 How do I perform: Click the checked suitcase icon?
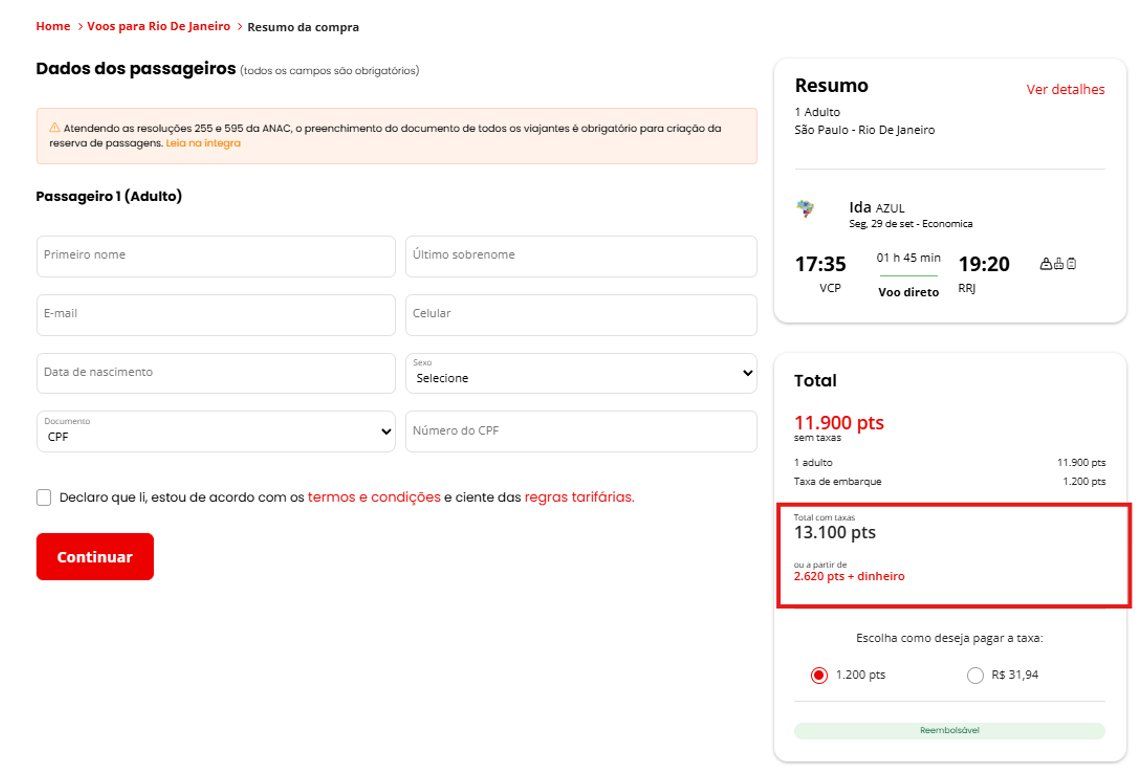(x=1071, y=264)
